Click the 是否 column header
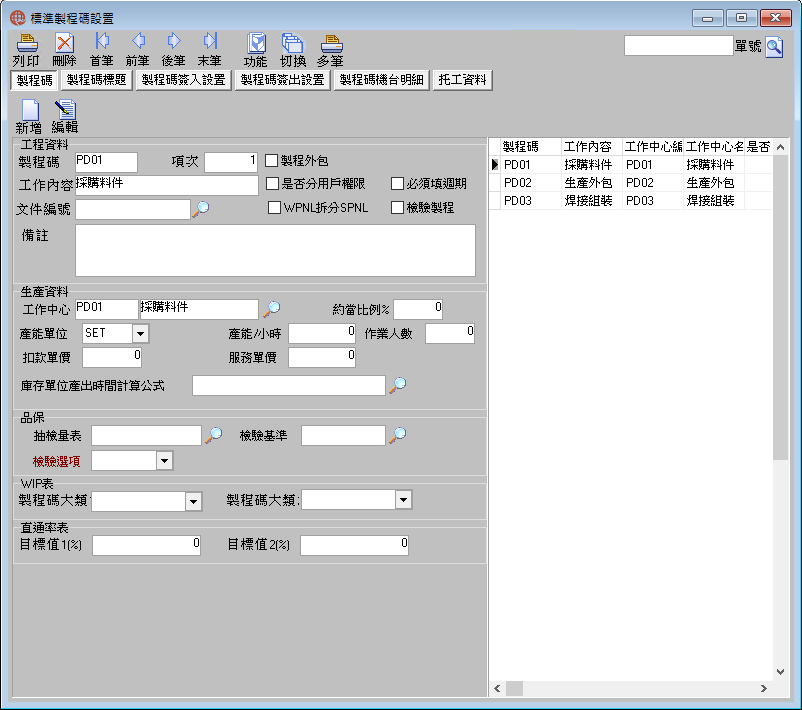The width and height of the screenshot is (802, 710). [x=758, y=147]
